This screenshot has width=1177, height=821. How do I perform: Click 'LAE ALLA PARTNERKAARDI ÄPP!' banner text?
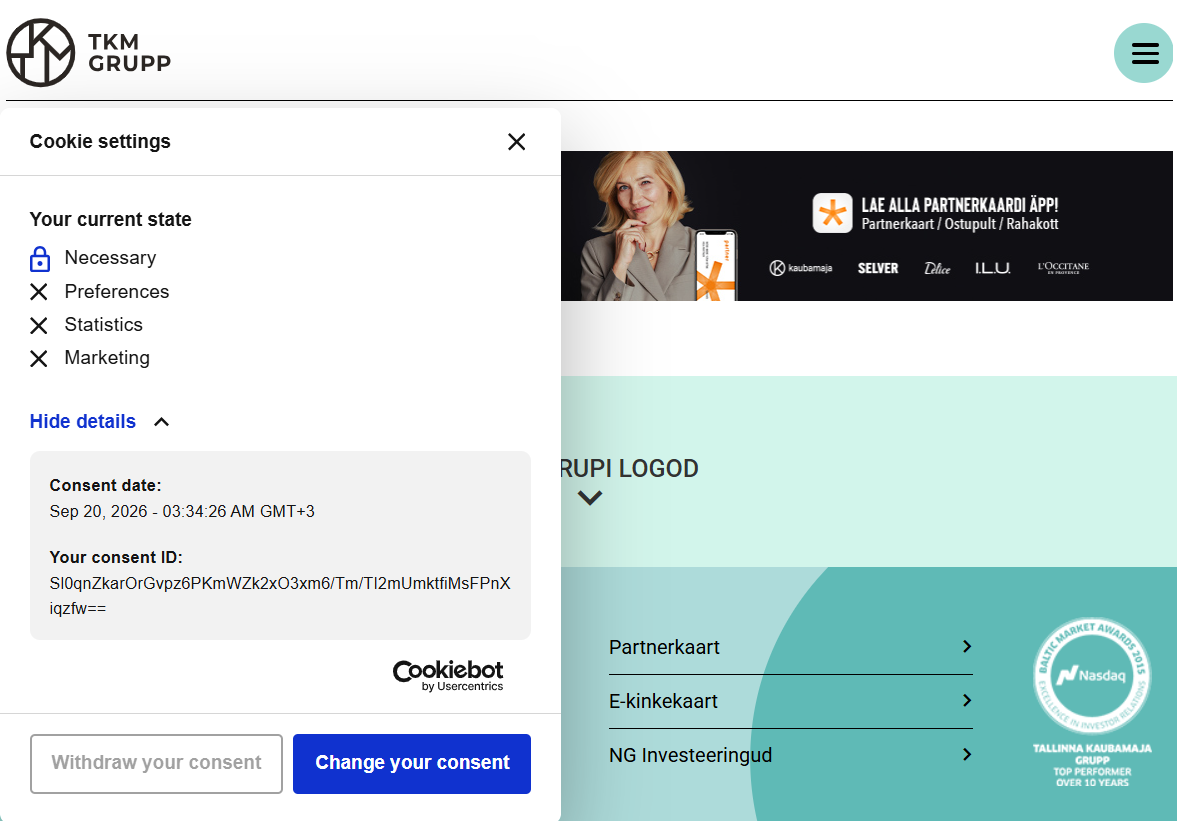(960, 205)
